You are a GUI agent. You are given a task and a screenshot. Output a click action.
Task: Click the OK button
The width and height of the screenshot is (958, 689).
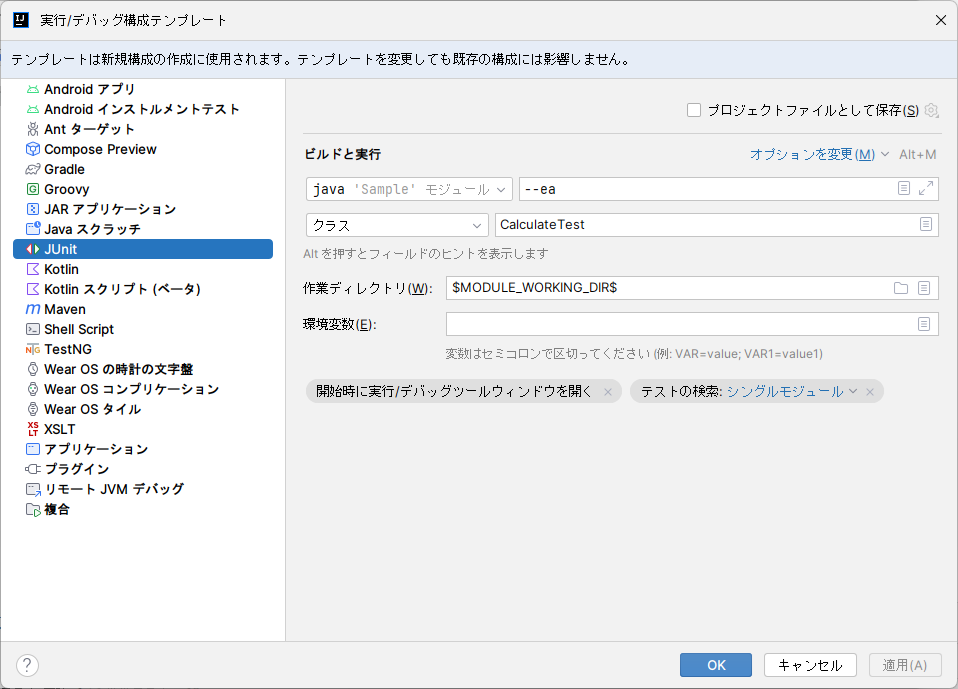(716, 665)
